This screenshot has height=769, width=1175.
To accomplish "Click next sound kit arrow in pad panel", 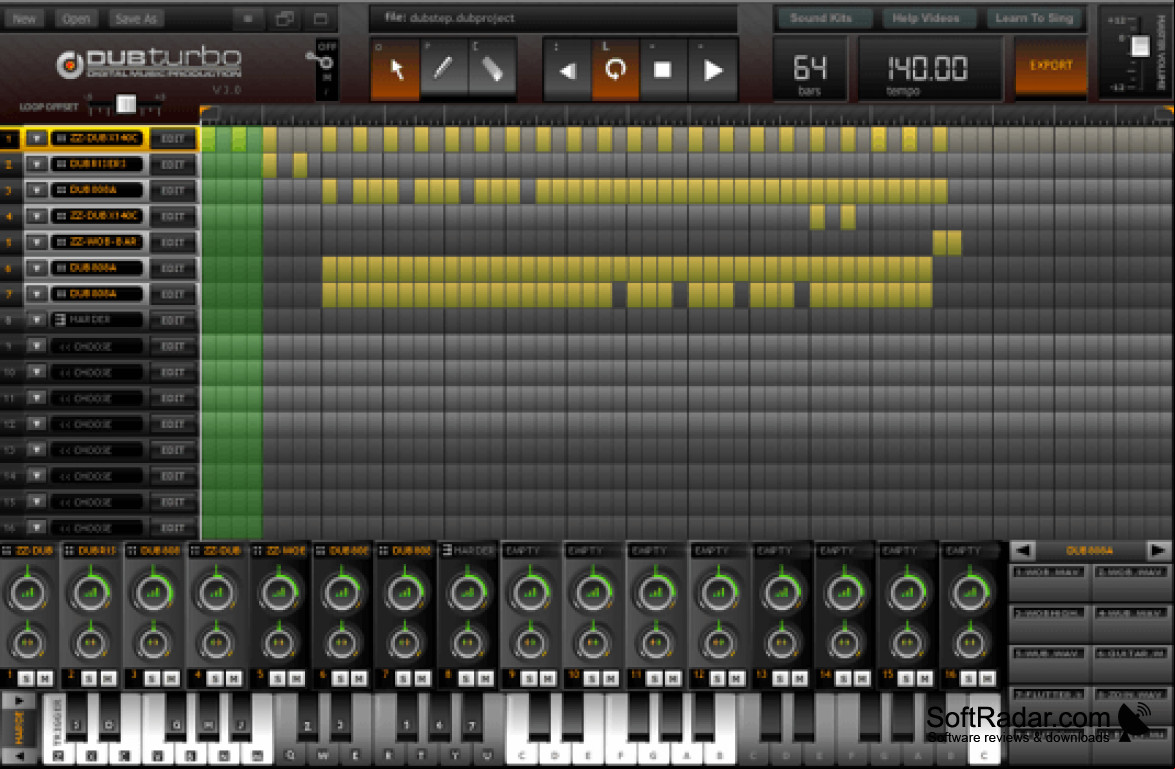I will pos(1157,550).
